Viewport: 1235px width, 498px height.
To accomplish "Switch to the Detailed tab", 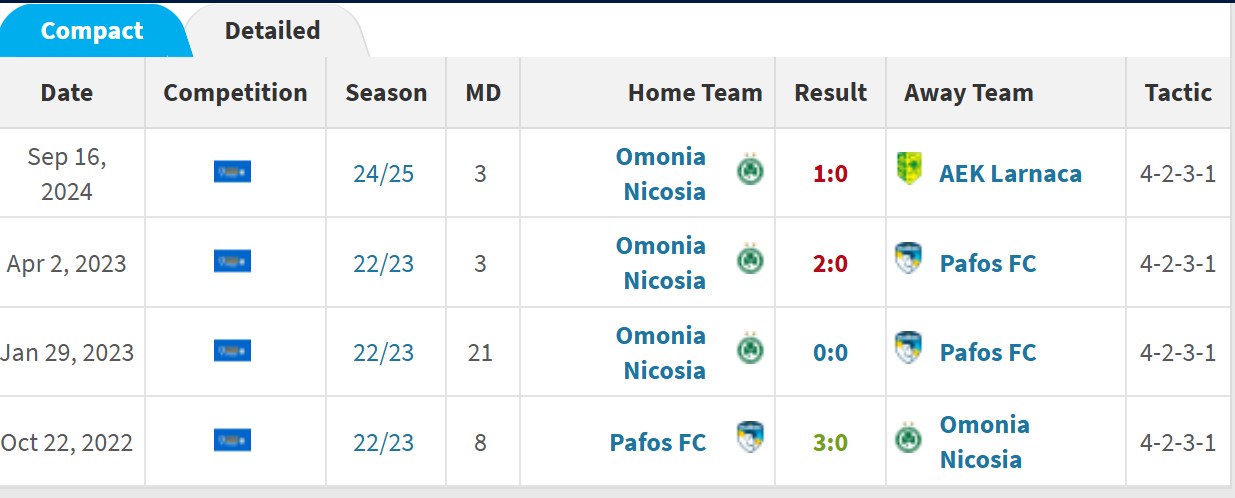I will pyautogui.click(x=272, y=31).
